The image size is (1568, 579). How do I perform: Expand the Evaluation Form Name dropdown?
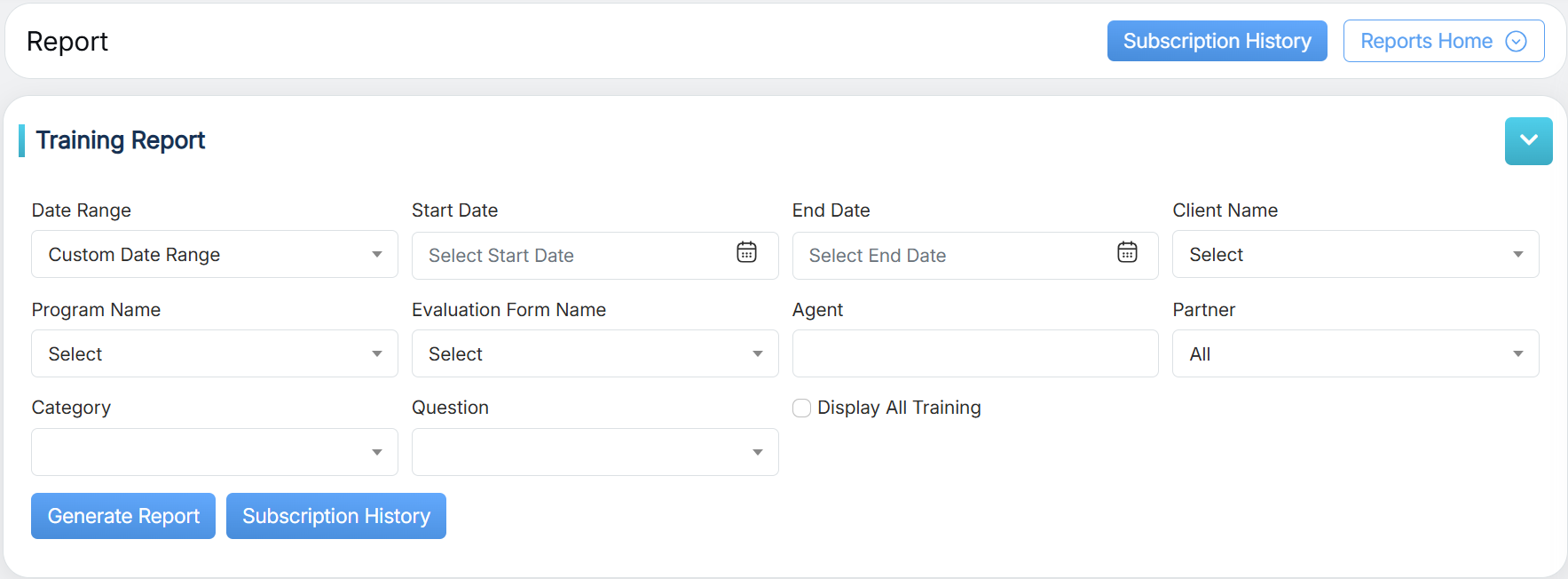(595, 354)
